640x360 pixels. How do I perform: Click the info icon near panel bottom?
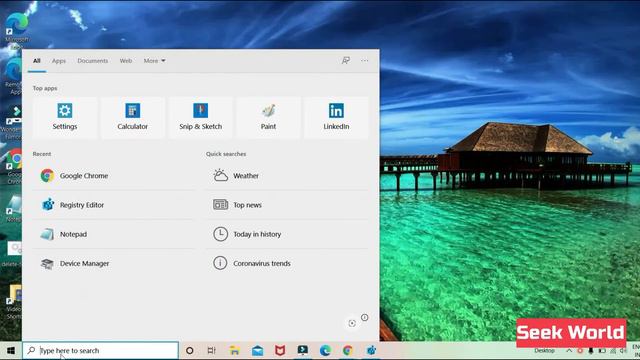point(364,317)
